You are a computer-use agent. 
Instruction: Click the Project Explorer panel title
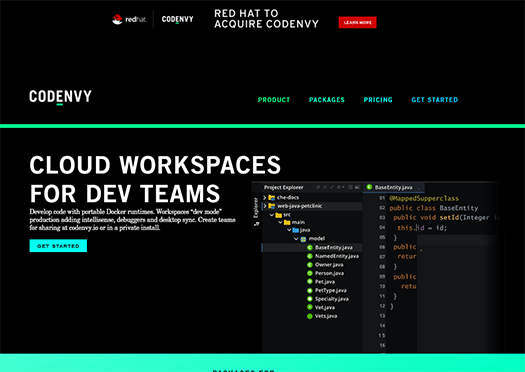(x=284, y=187)
